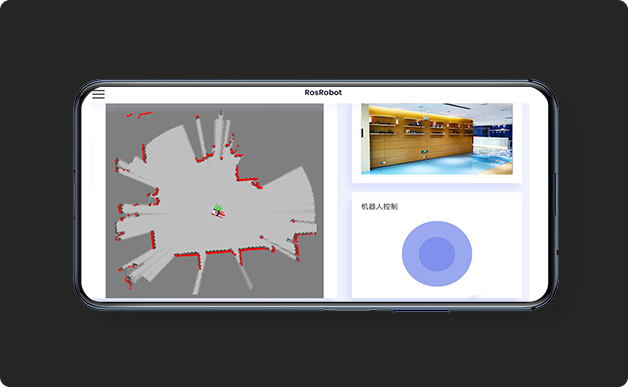The width and height of the screenshot is (628, 388).
Task: Click the green laser arrows on the robot marker
Action: (x=218, y=207)
